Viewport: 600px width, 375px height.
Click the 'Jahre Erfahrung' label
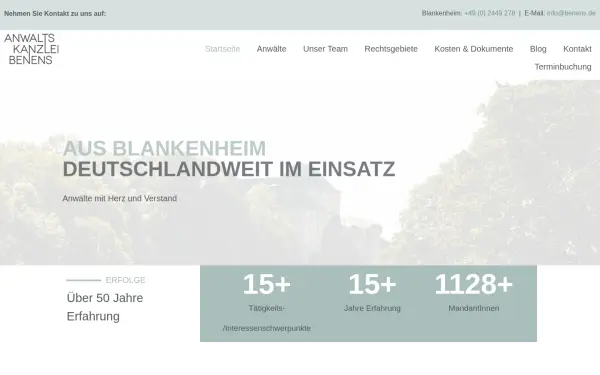[x=372, y=308]
